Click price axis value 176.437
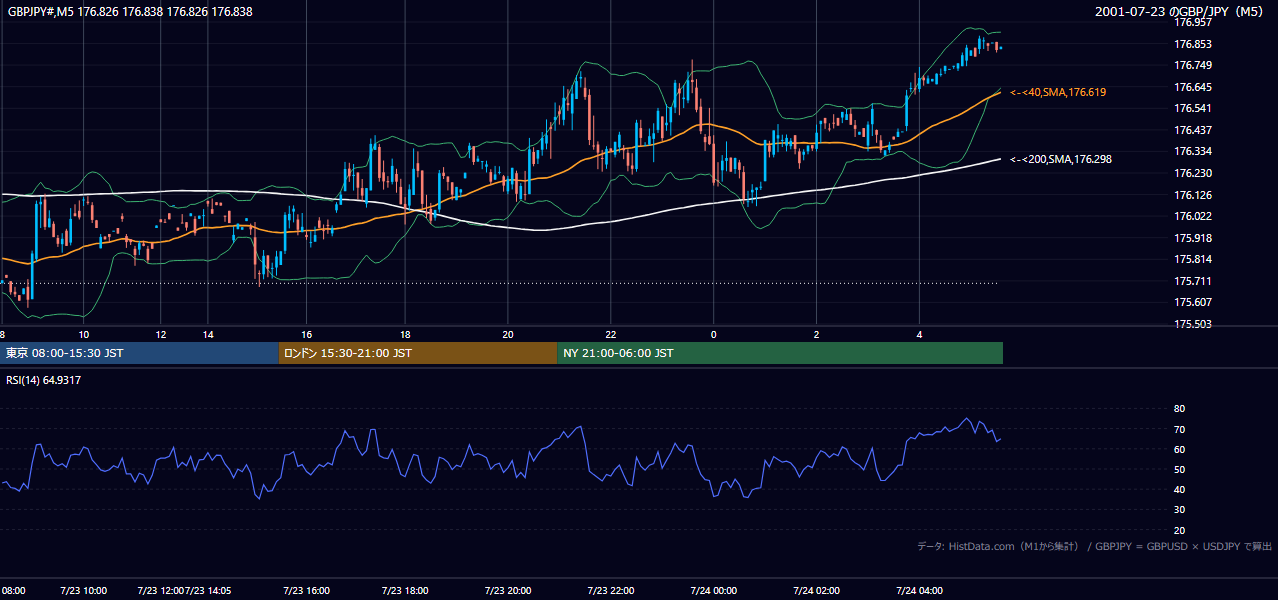Image resolution: width=1278 pixels, height=600 pixels. 1193,130
